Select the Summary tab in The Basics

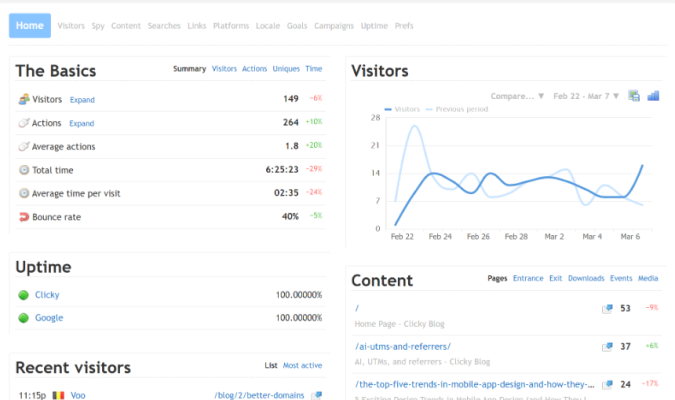(x=189, y=69)
